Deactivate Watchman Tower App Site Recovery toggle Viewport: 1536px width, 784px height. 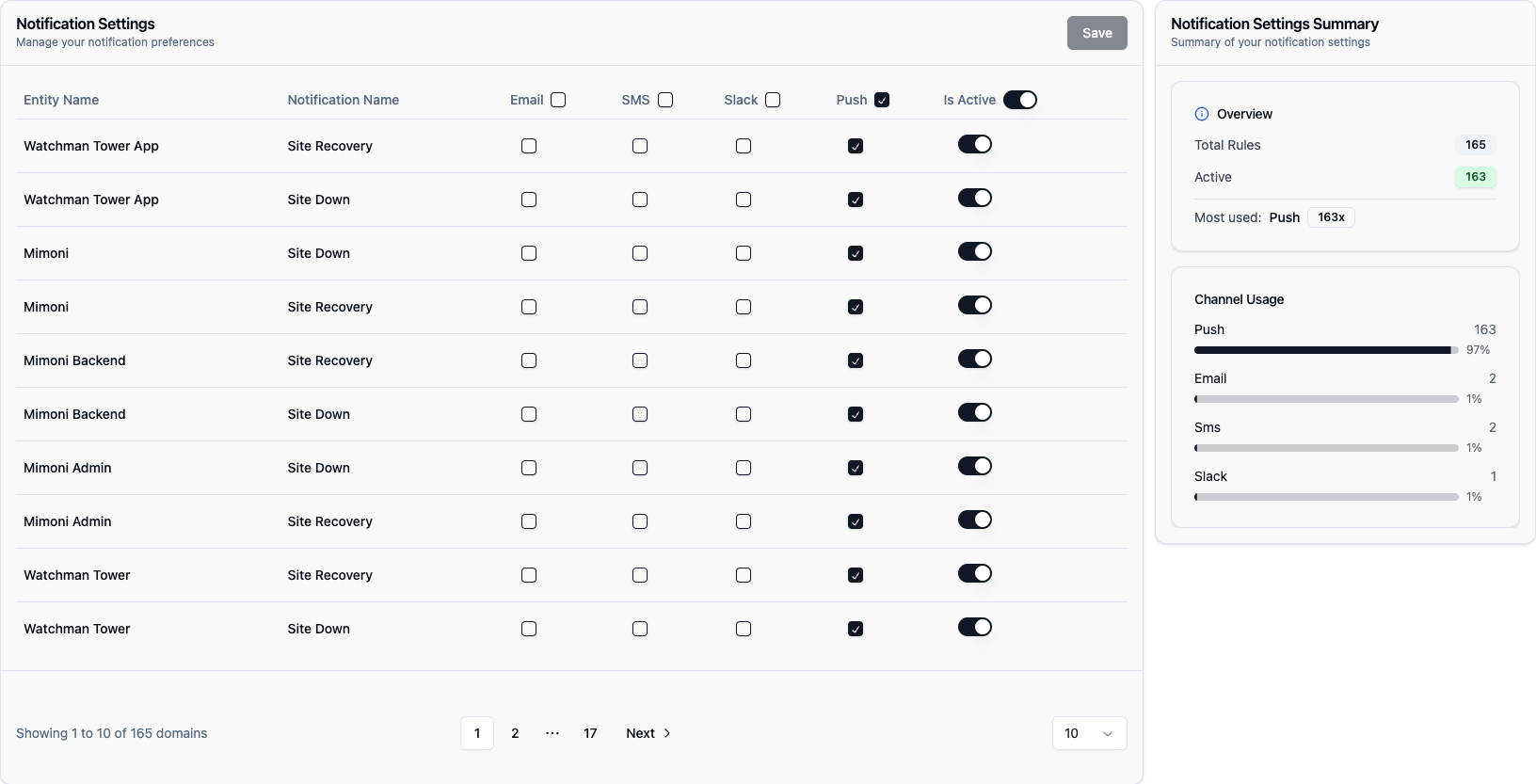[x=975, y=144]
